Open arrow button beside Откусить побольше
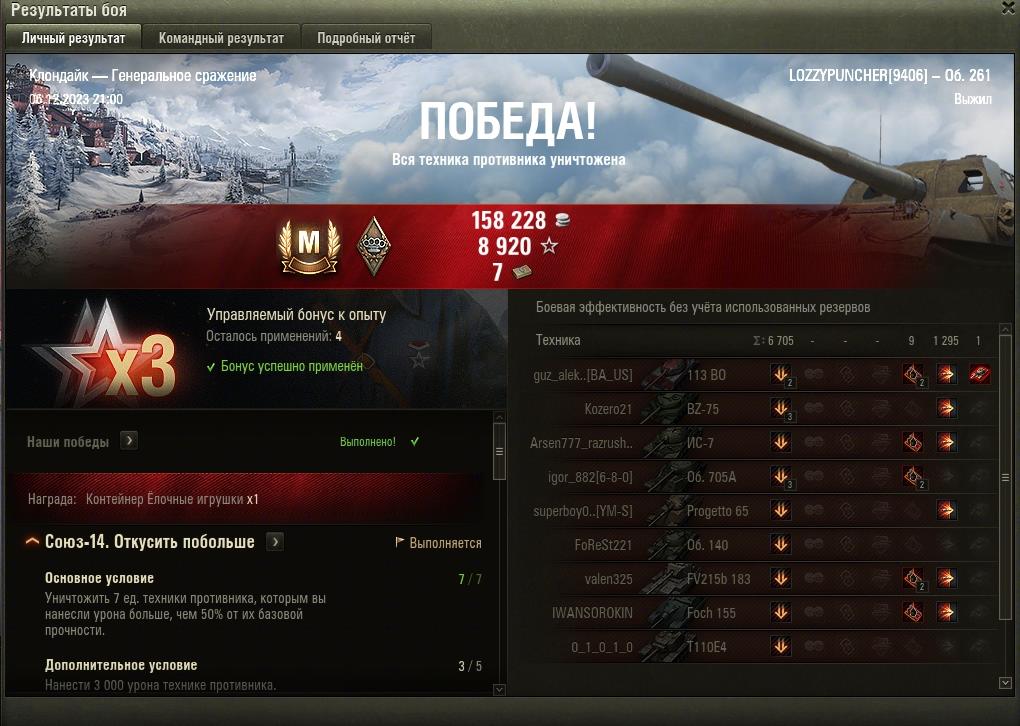Image resolution: width=1020 pixels, height=726 pixels. [x=275, y=541]
